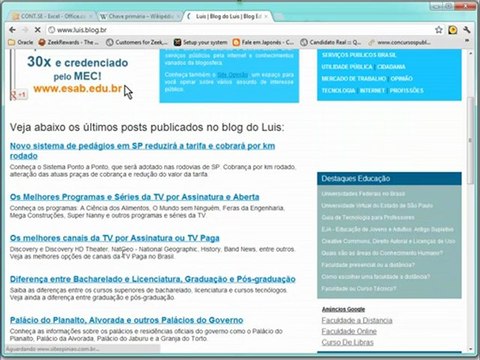Click the greyed forward navigation arrow
This screenshot has height=360, width=480.
coord(25,30)
